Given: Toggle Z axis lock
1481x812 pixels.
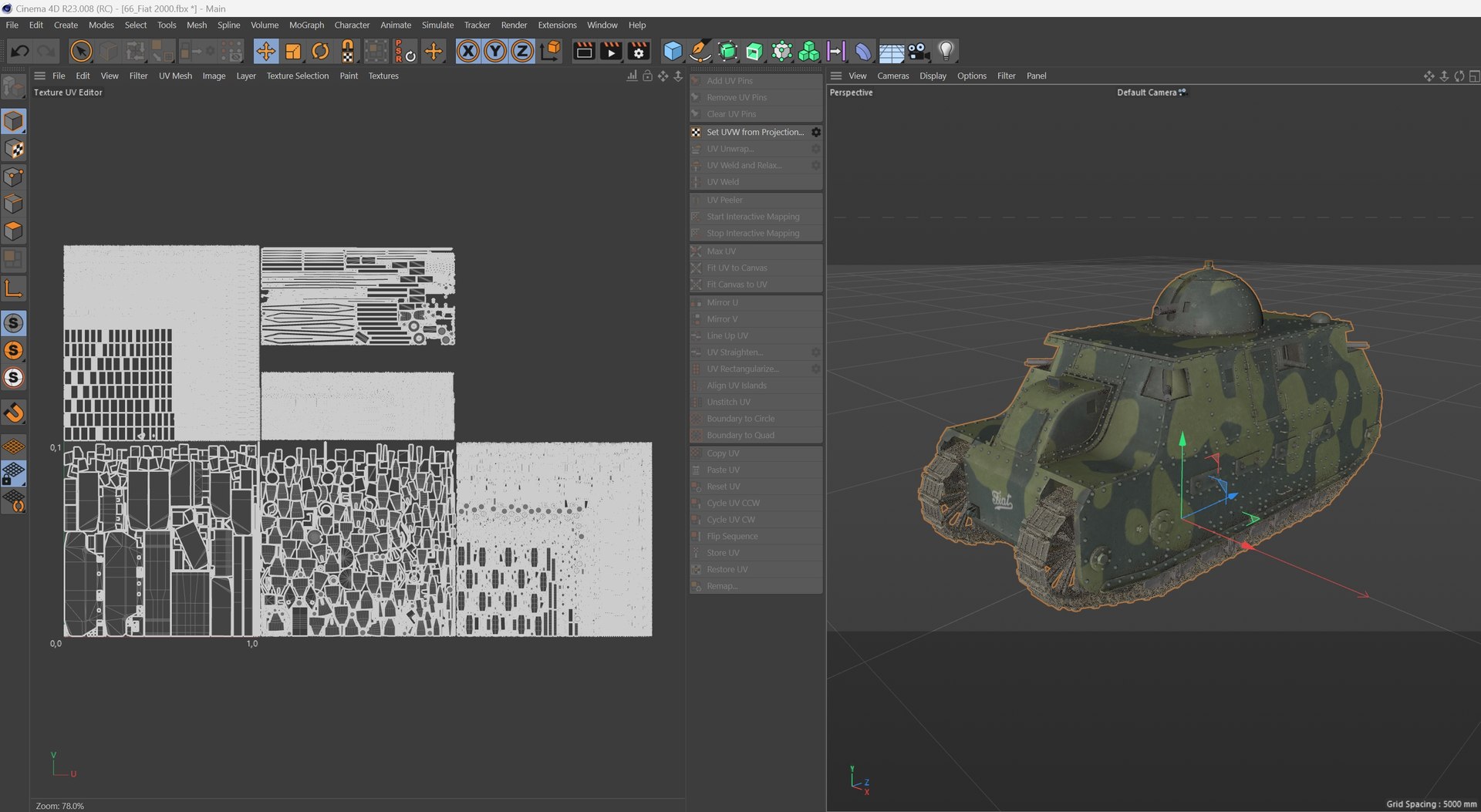Looking at the screenshot, I should 522,52.
